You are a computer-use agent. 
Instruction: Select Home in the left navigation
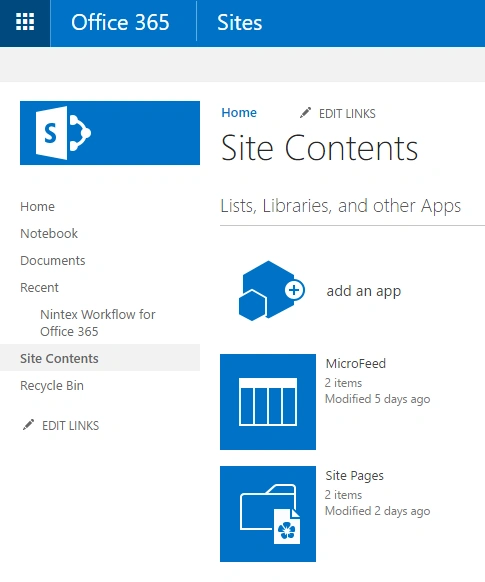[37, 206]
